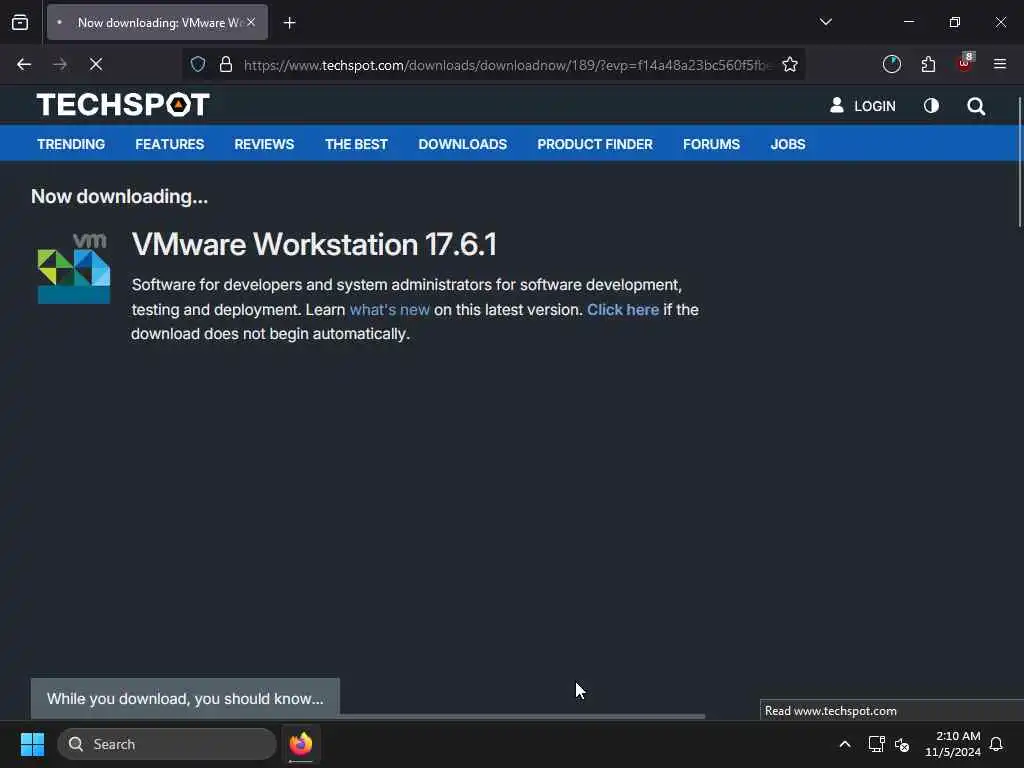Close the 'Now downloading' tab
The height and width of the screenshot is (768, 1024).
[251, 22]
